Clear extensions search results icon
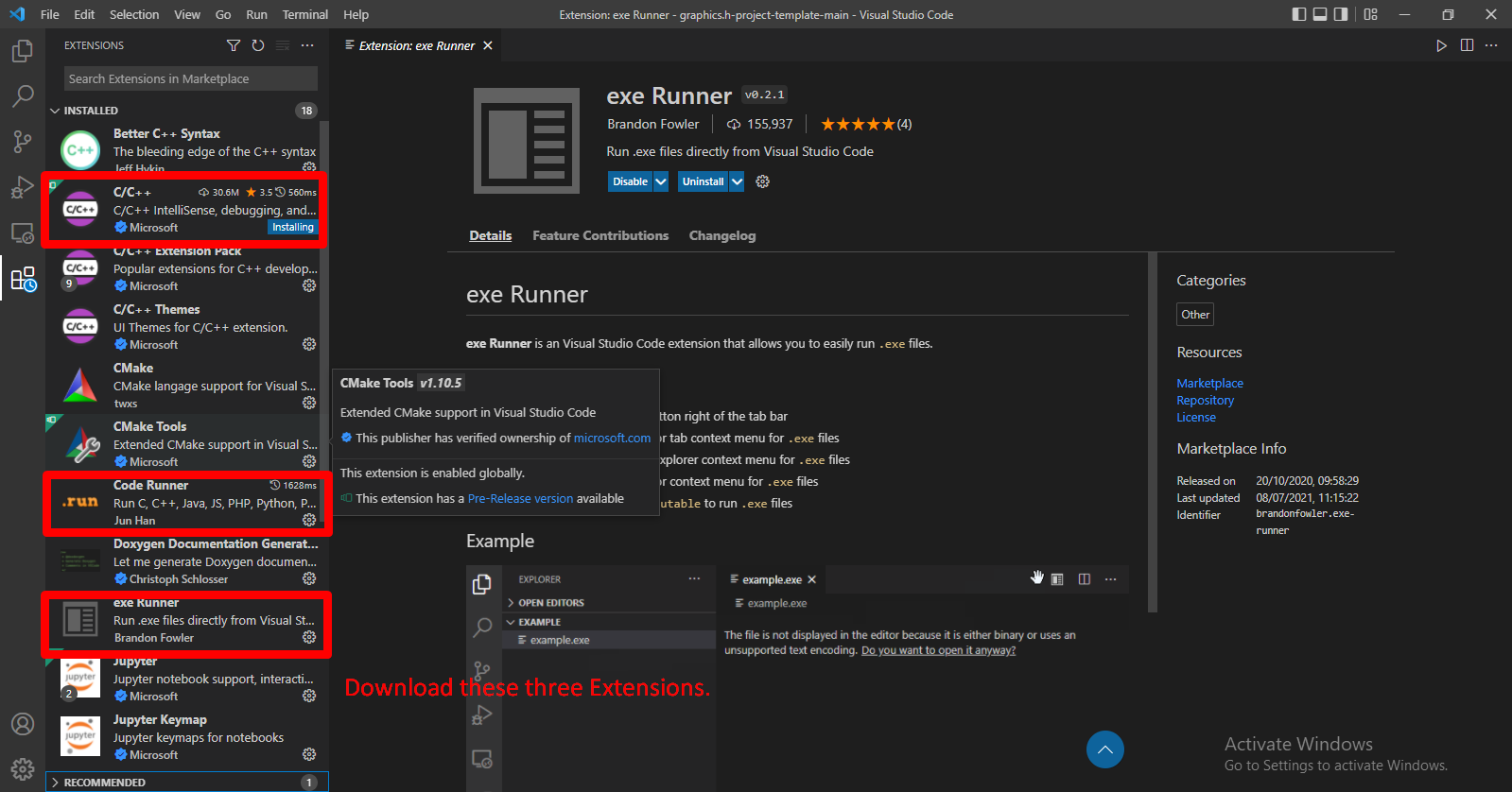Image resolution: width=1512 pixels, height=792 pixels. pyautogui.click(x=283, y=45)
